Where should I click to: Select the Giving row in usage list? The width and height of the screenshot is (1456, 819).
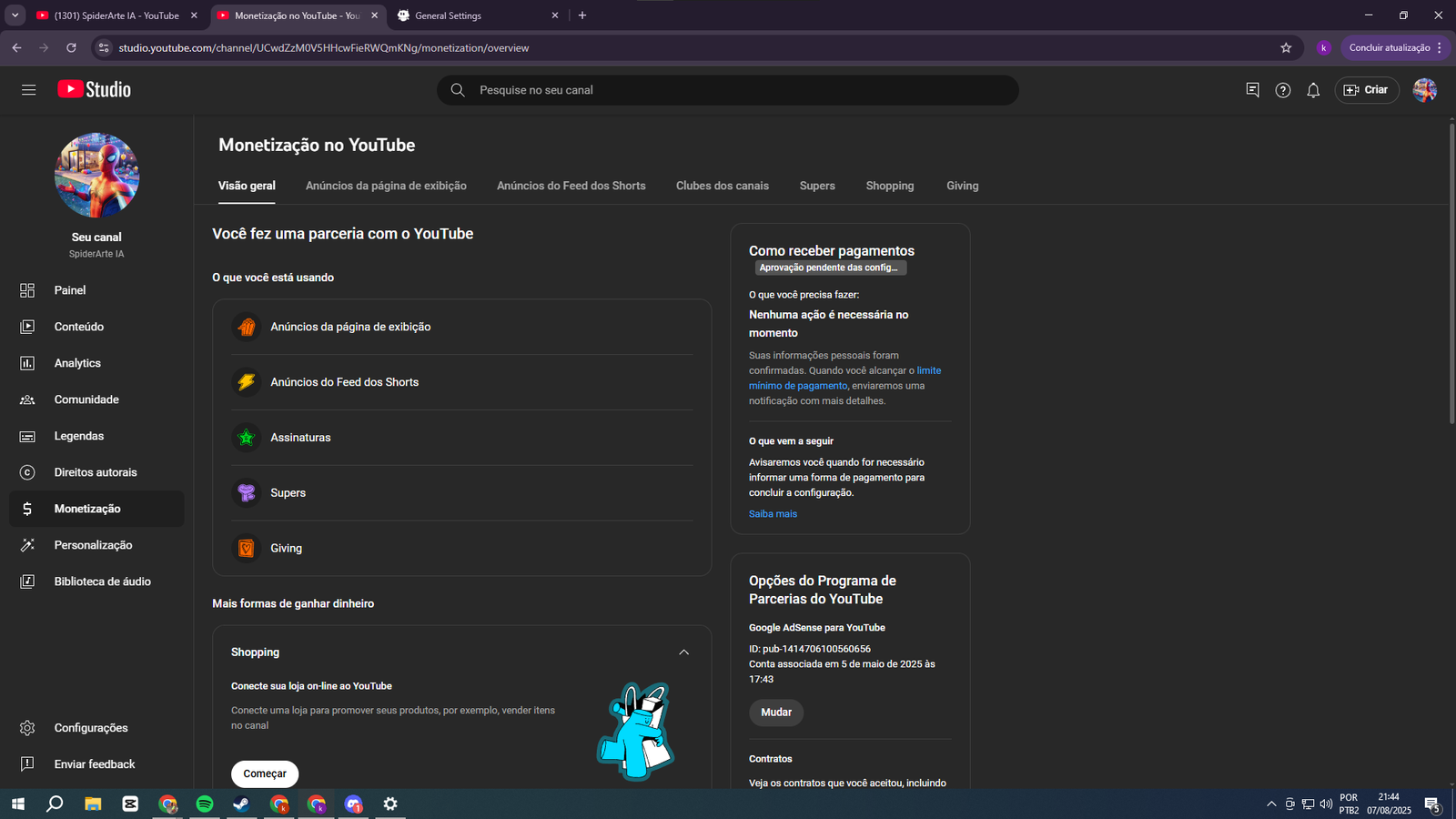coord(462,549)
